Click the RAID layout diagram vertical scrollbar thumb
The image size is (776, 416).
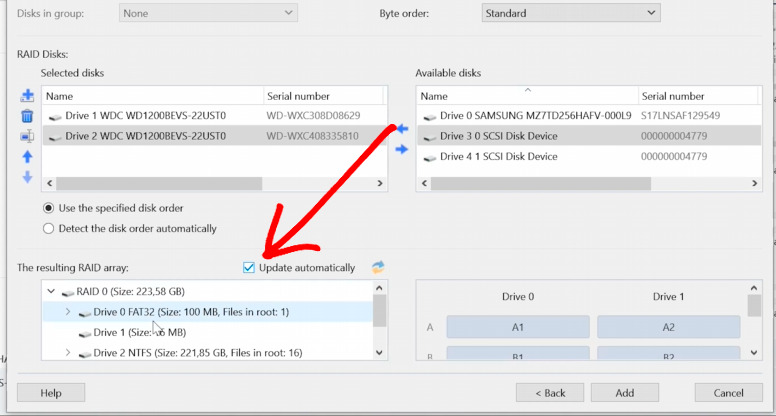(754, 306)
